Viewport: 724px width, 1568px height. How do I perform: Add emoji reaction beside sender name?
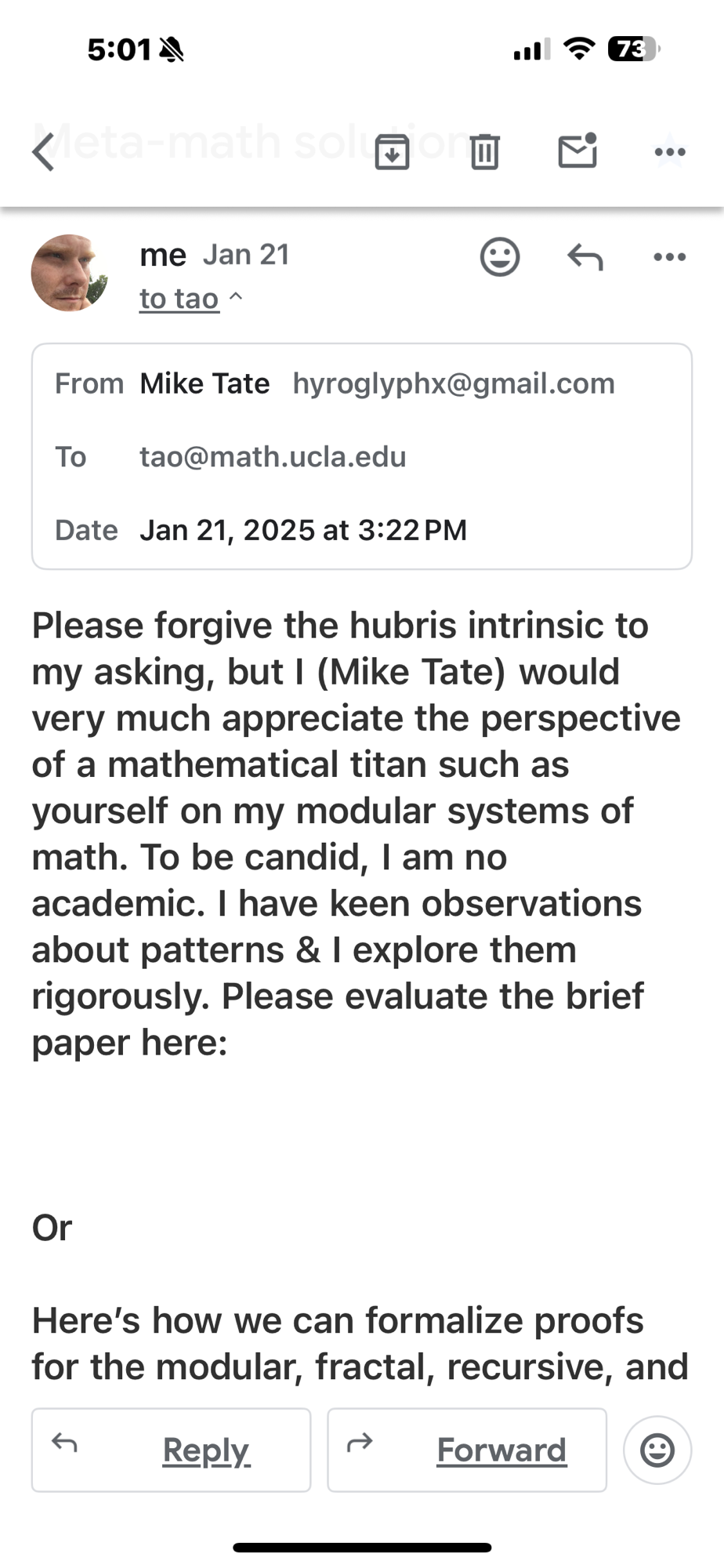pyautogui.click(x=500, y=256)
